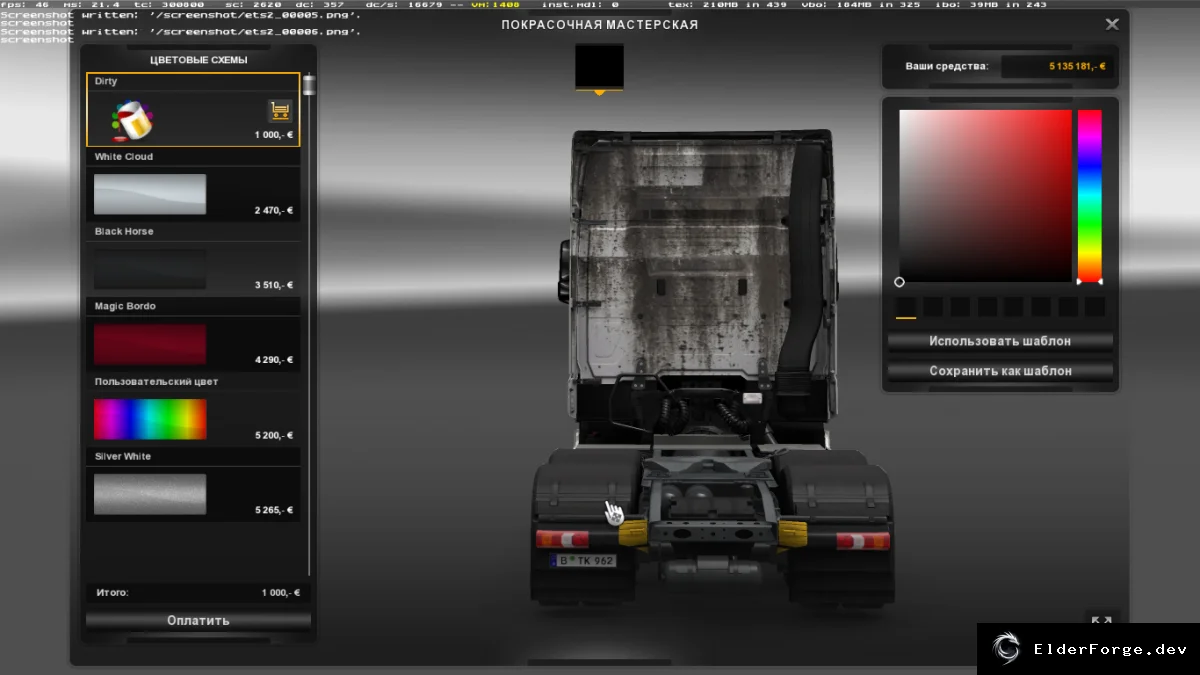Click the expand view icon at bottom right
1200x675 pixels.
(1102, 621)
